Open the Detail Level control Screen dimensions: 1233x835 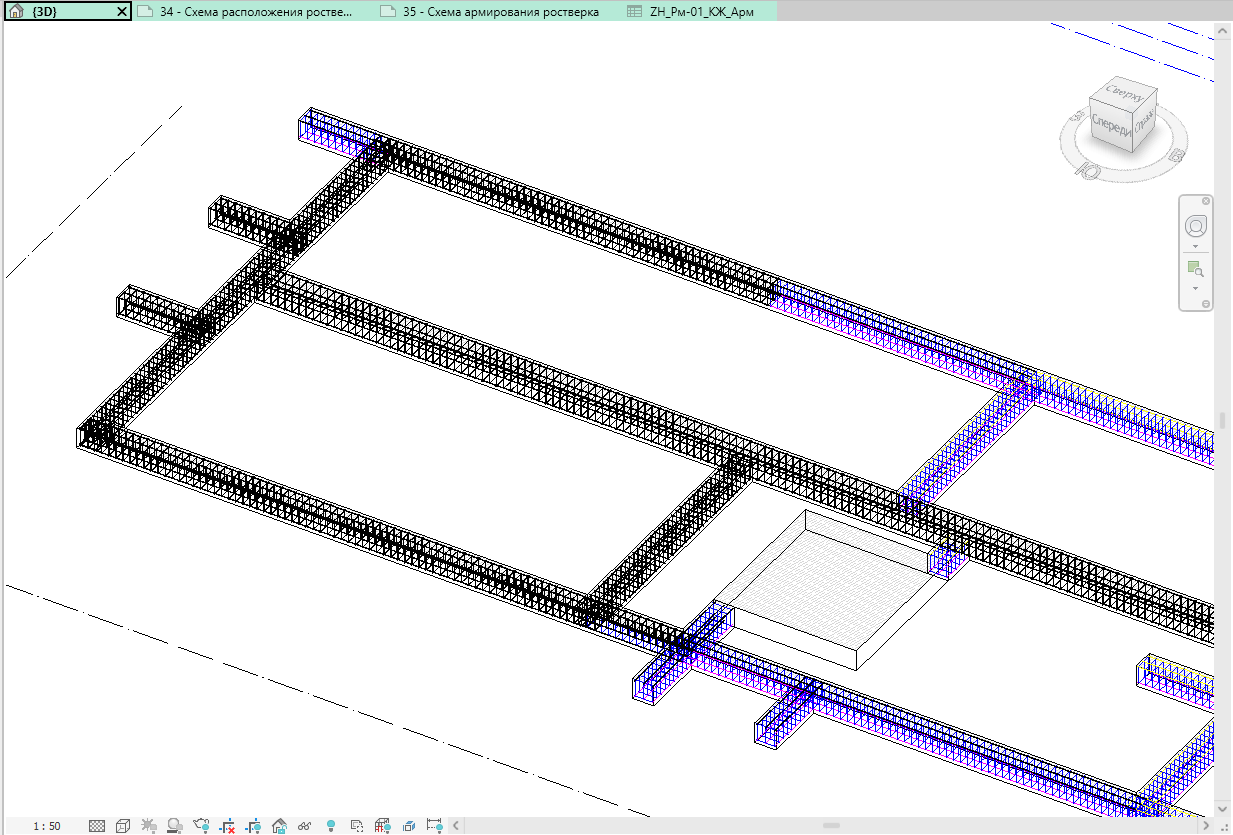point(97,826)
